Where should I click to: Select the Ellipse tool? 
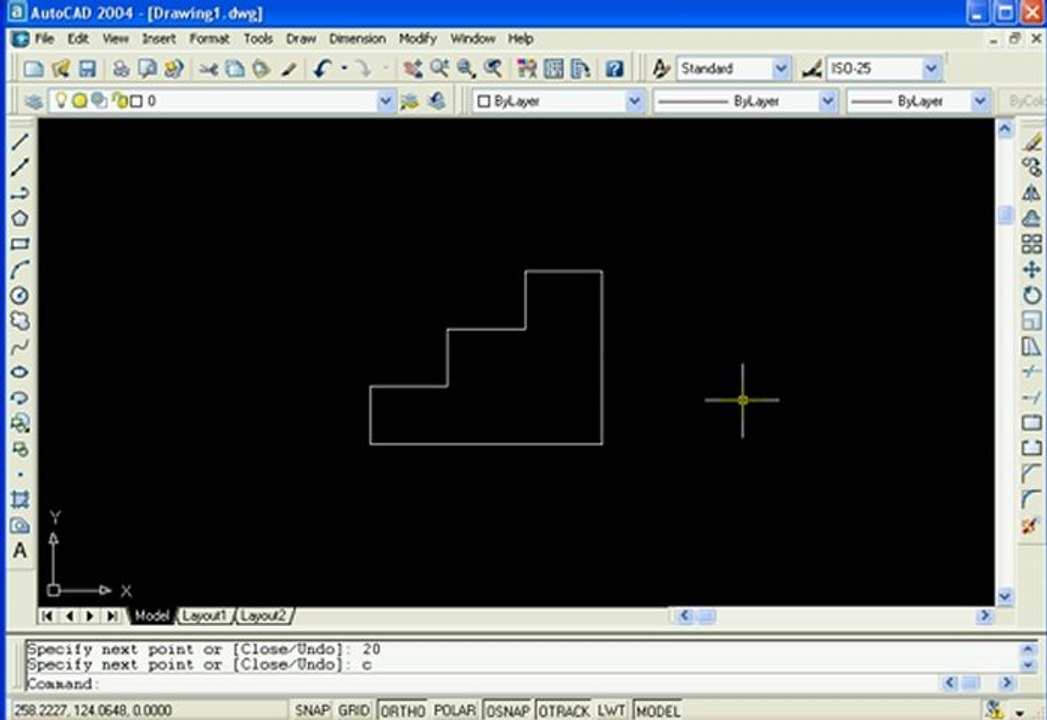point(20,372)
